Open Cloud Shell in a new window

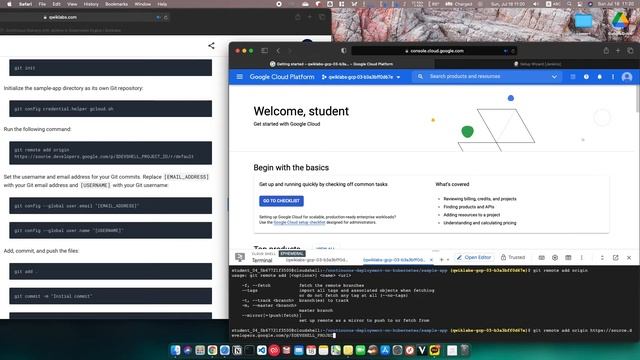click(x=616, y=258)
